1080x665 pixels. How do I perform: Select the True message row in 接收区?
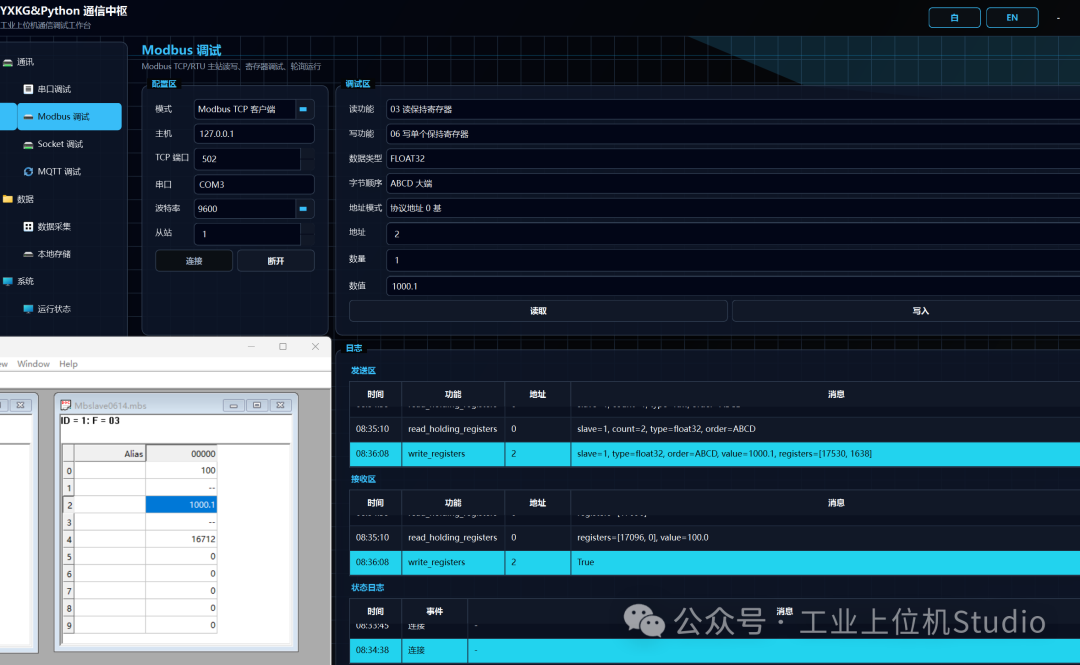coord(714,562)
